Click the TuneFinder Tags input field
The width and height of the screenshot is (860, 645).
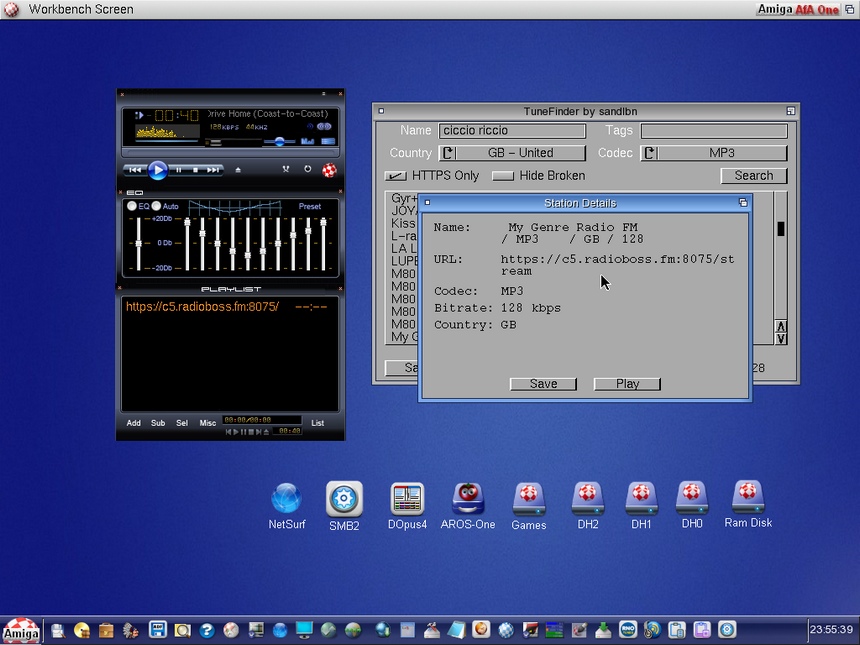[x=714, y=131]
